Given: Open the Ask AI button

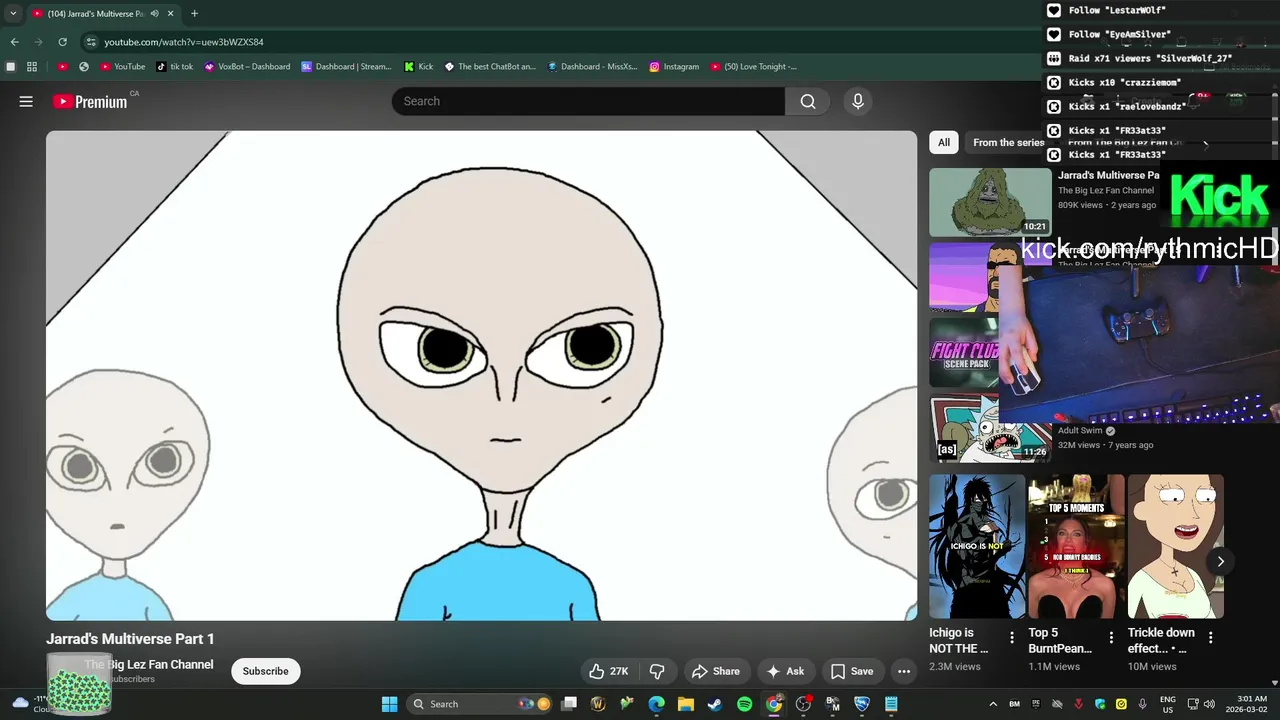Looking at the screenshot, I should 785,671.
